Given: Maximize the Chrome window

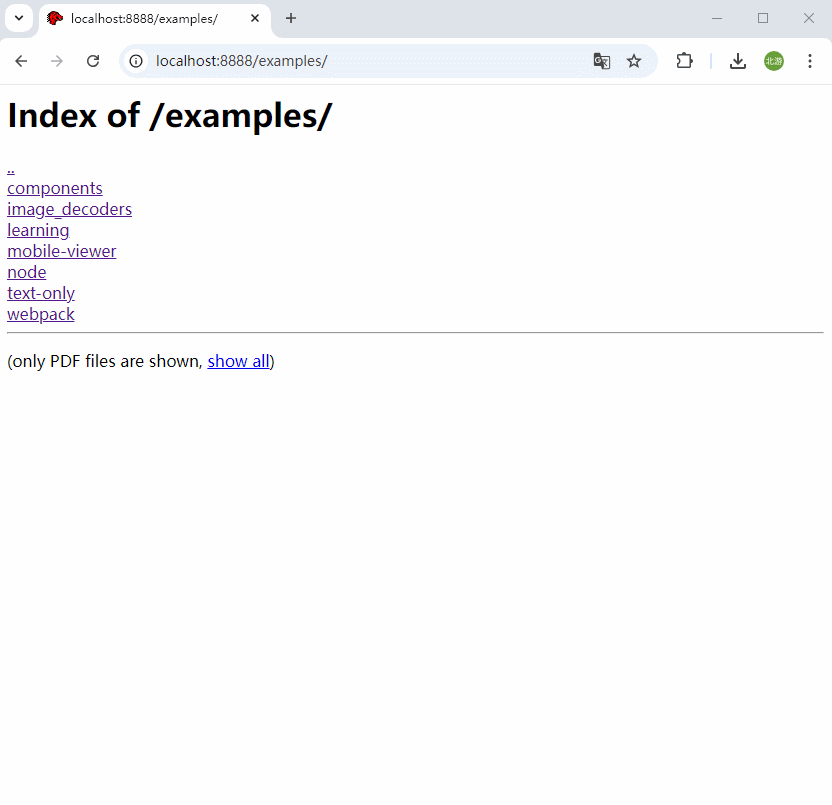Looking at the screenshot, I should click(x=763, y=18).
